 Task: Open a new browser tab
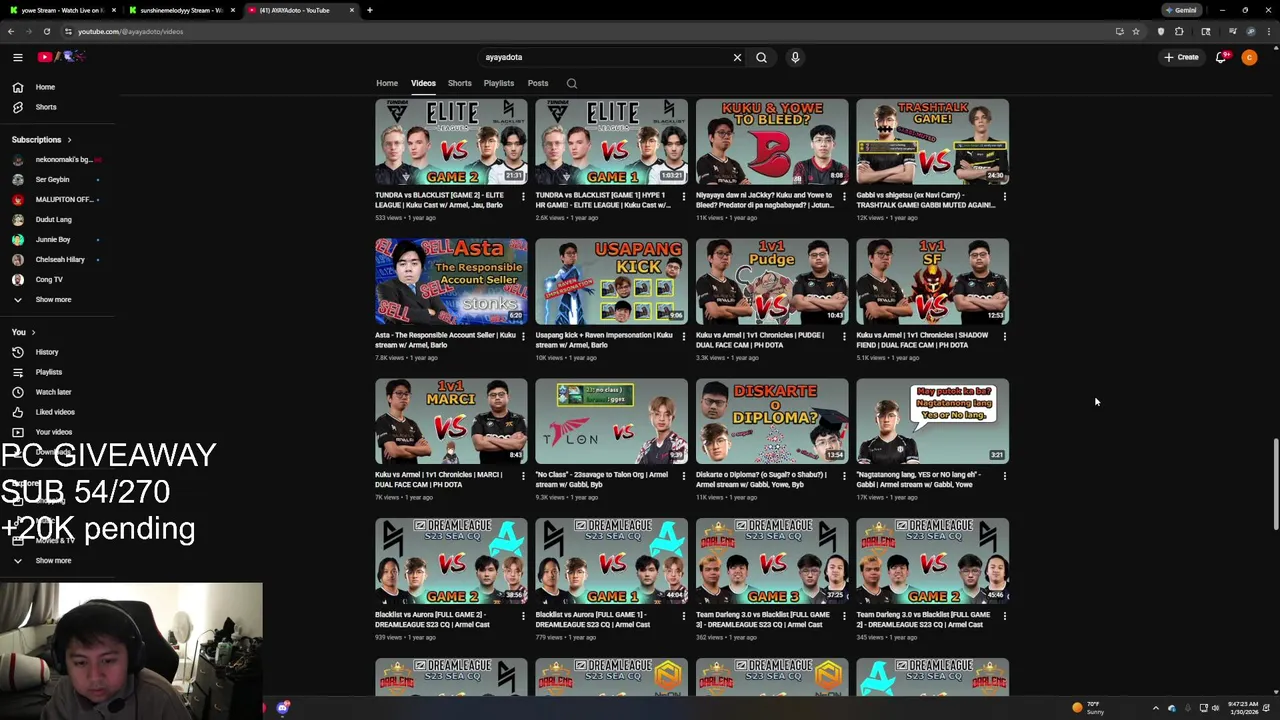coord(369,10)
